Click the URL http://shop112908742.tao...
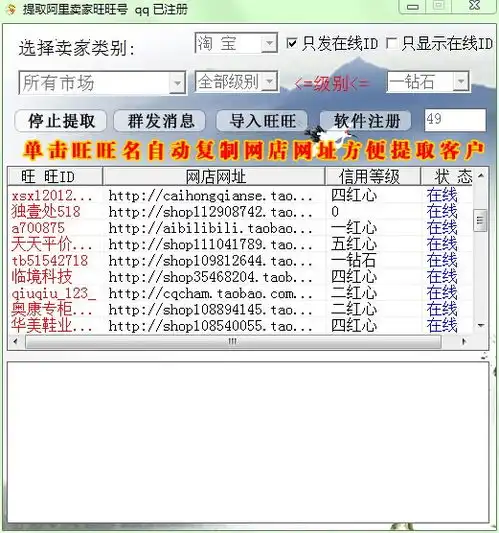 pyautogui.click(x=210, y=212)
